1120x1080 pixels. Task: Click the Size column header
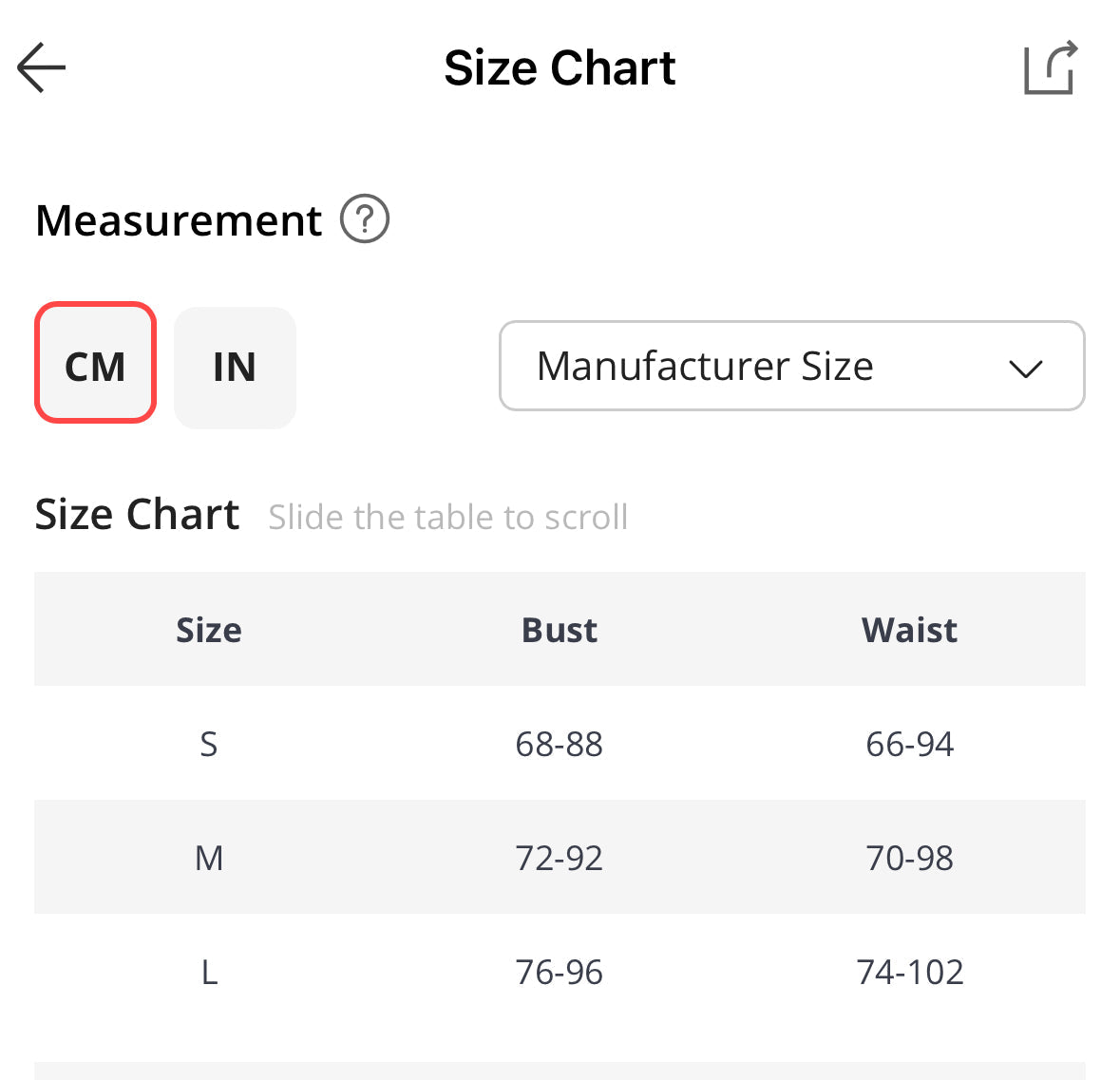pos(209,630)
